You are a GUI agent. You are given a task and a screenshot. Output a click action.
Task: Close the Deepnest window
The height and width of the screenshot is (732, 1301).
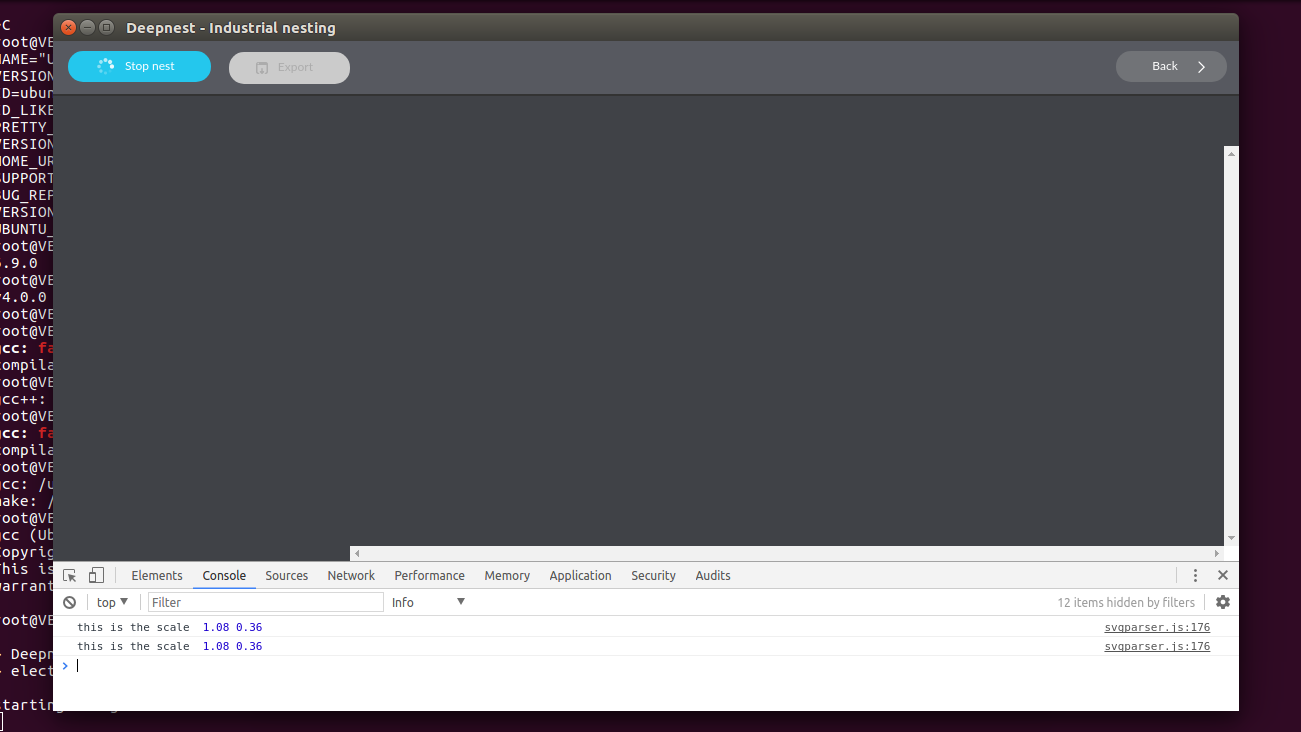pos(69,27)
